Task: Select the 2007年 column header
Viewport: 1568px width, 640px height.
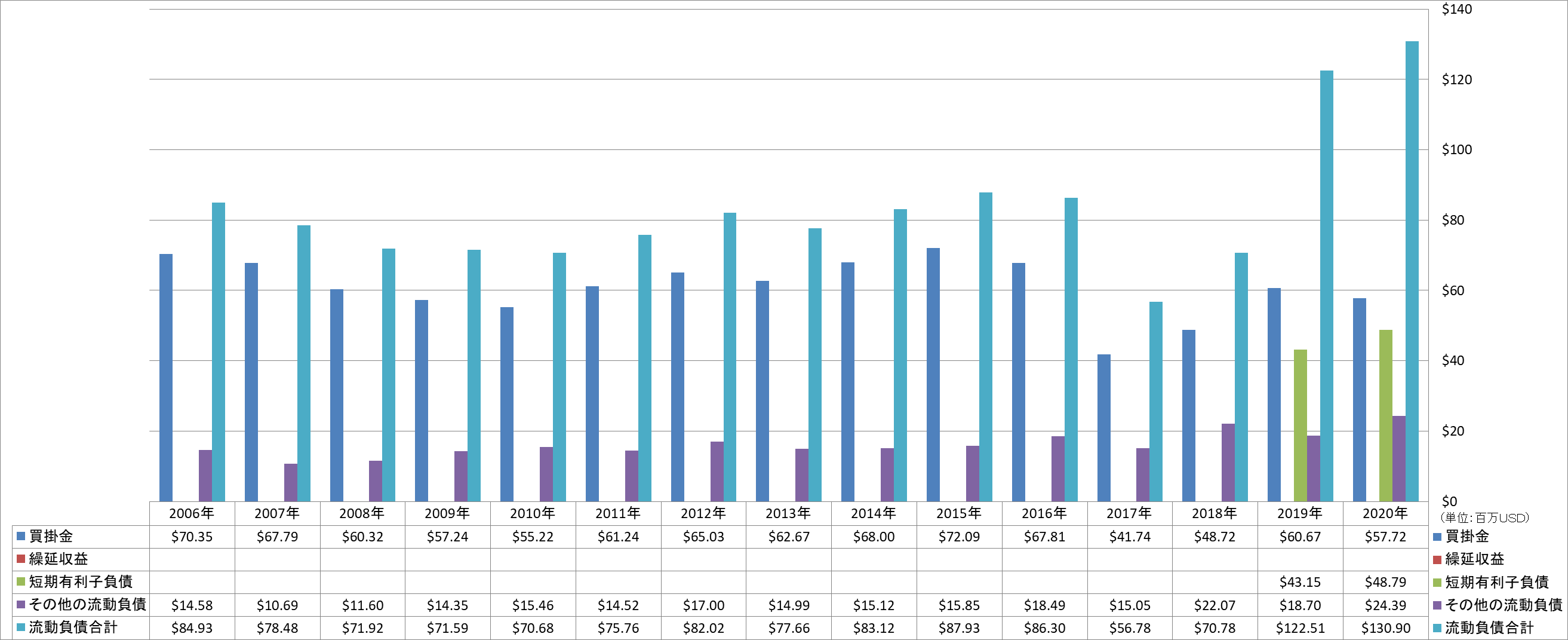Action: (x=277, y=513)
